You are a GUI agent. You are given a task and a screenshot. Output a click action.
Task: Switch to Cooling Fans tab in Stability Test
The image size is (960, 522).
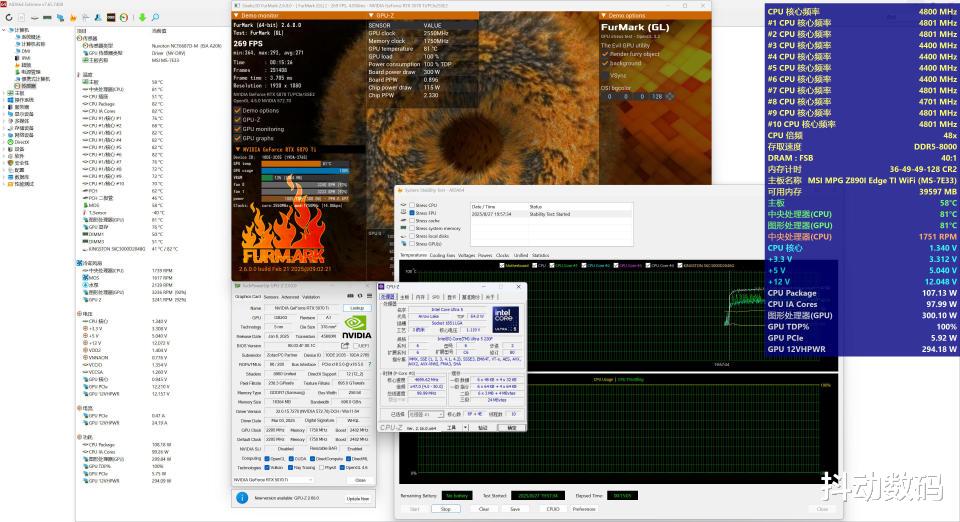point(442,255)
